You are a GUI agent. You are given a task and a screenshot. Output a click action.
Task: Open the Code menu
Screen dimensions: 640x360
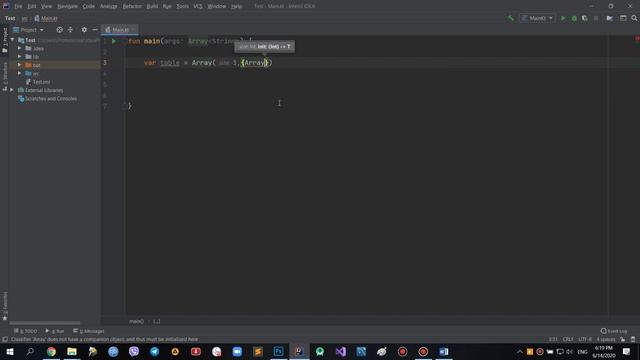click(89, 6)
